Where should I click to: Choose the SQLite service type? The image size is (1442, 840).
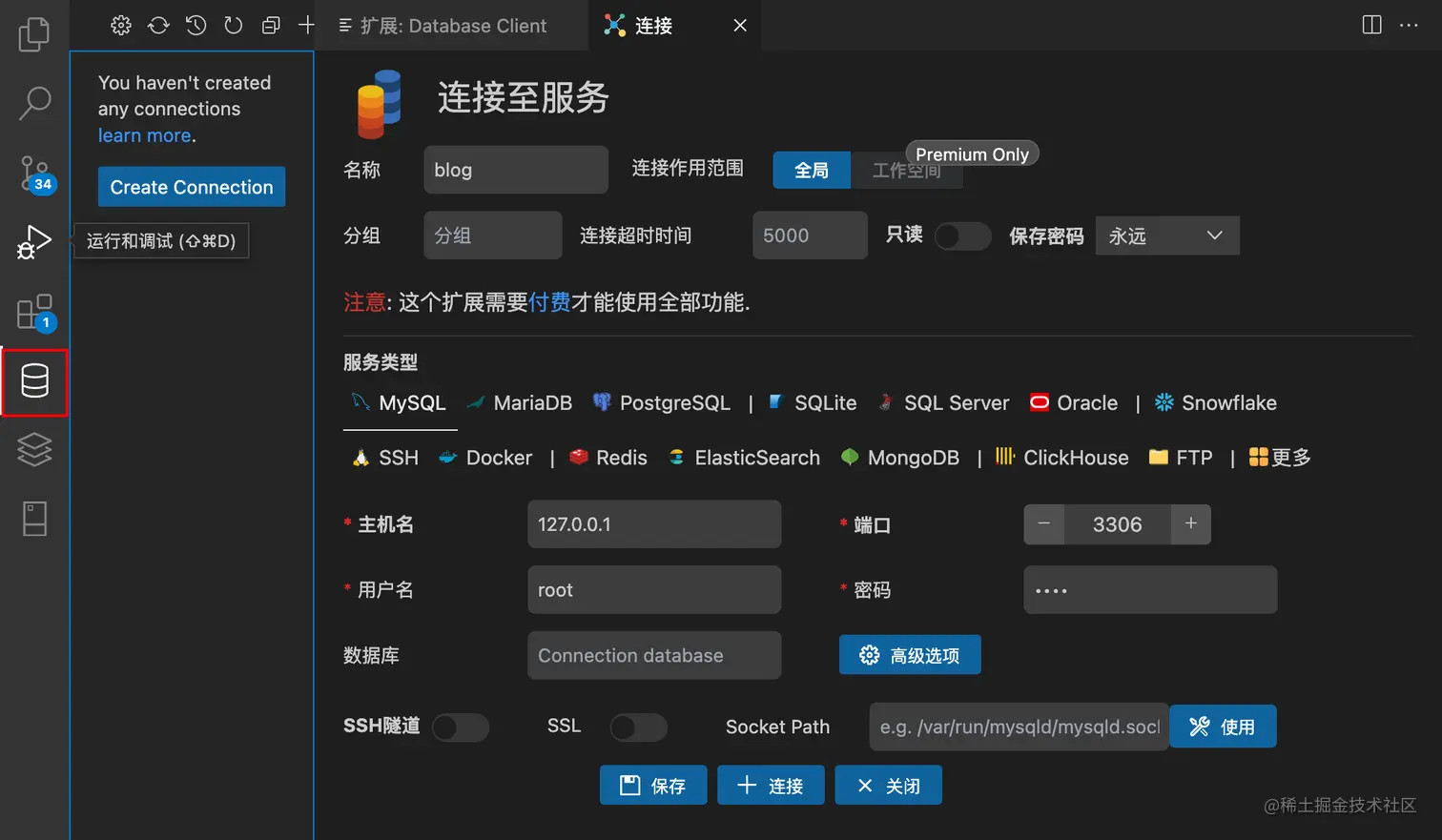tap(814, 403)
